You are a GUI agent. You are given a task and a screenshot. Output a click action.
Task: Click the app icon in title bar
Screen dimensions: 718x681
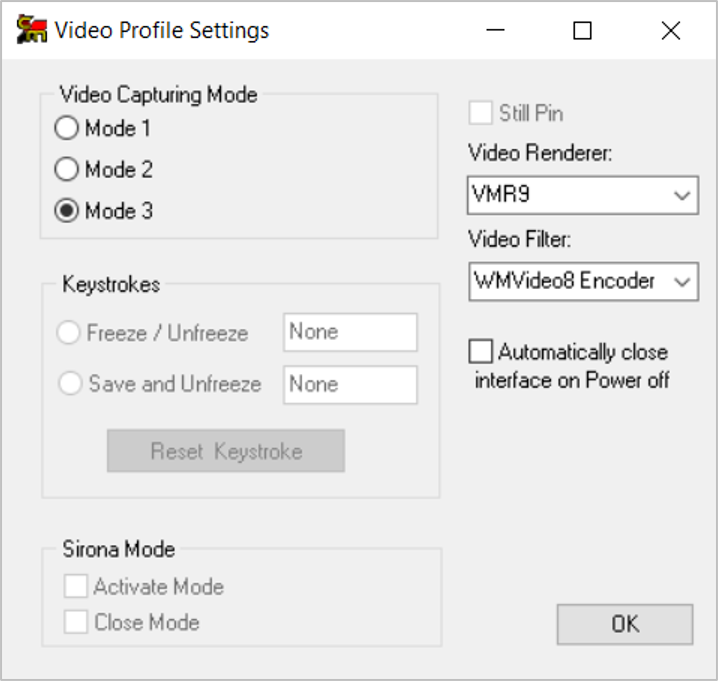tap(31, 30)
